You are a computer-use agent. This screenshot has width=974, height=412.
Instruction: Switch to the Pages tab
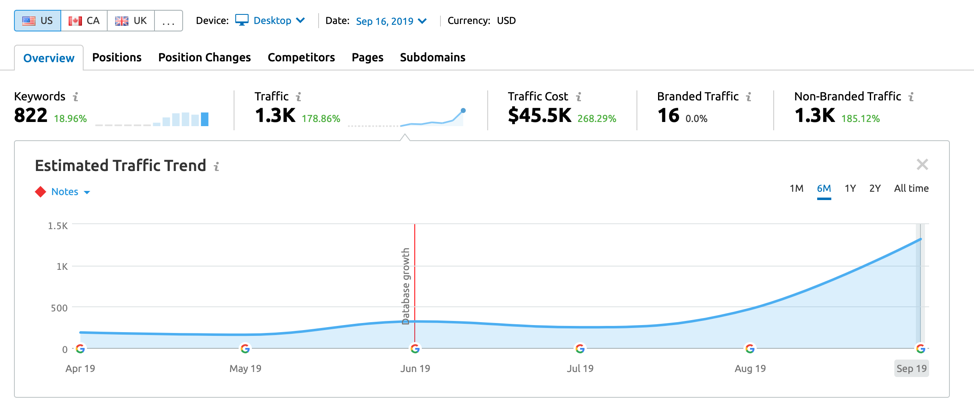367,57
